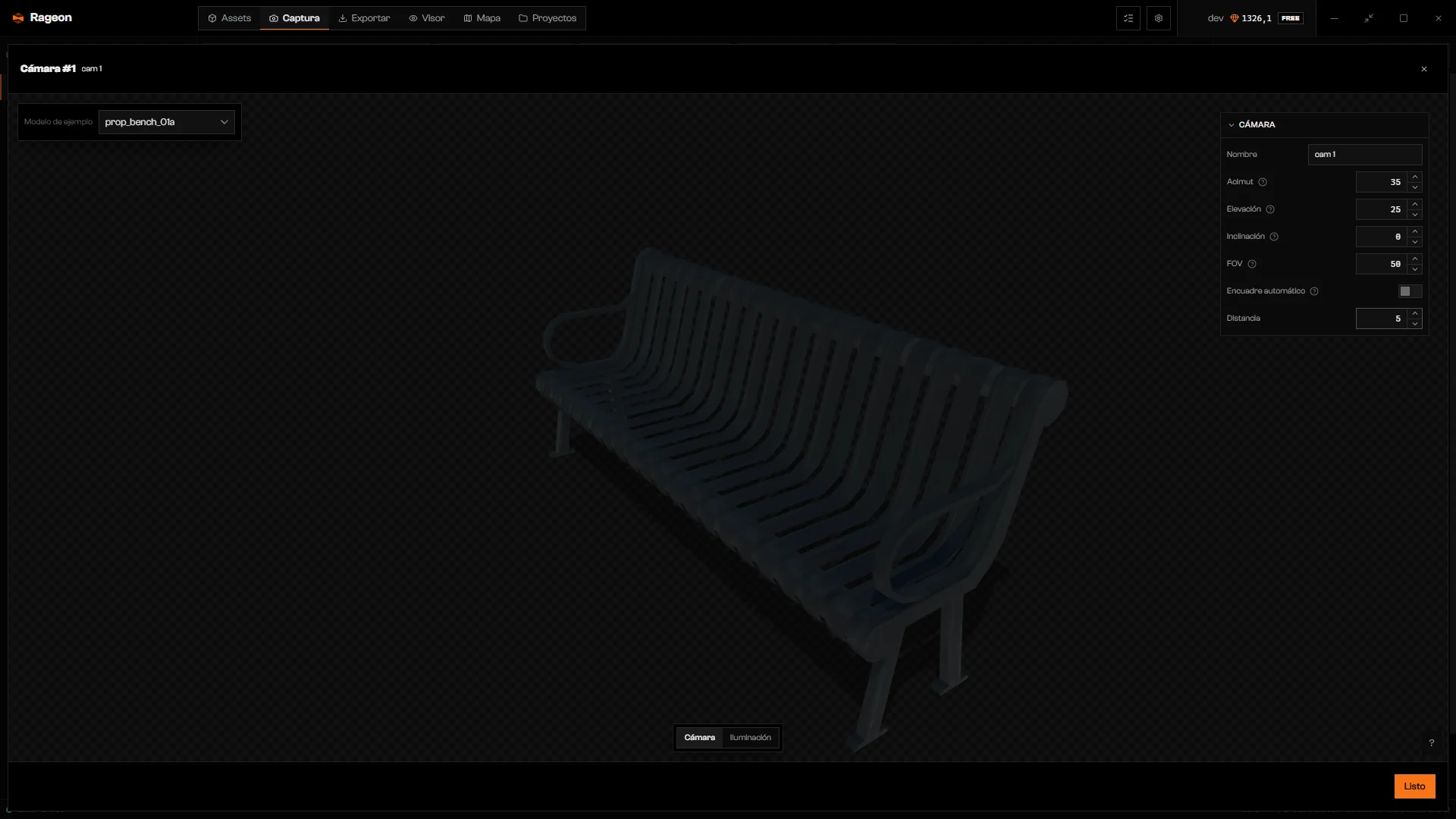Show help for Elevación

pyautogui.click(x=1270, y=209)
